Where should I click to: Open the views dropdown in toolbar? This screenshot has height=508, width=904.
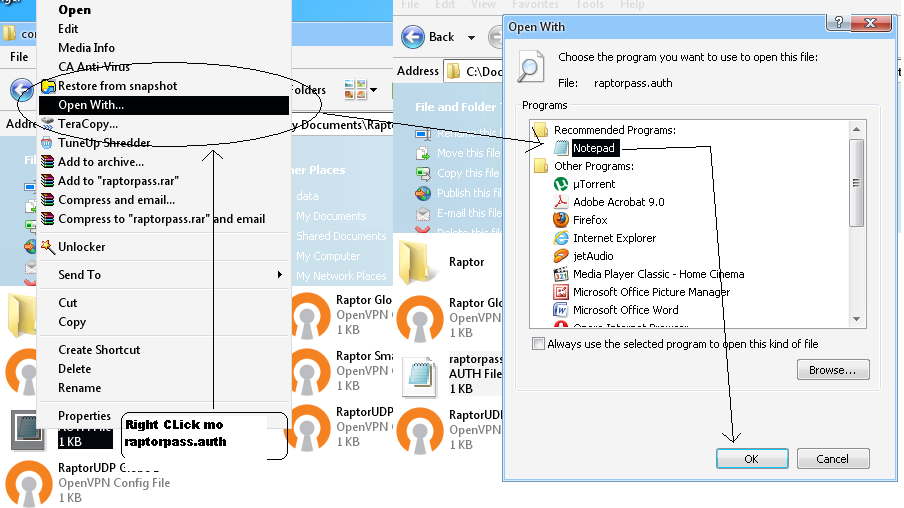tap(374, 89)
